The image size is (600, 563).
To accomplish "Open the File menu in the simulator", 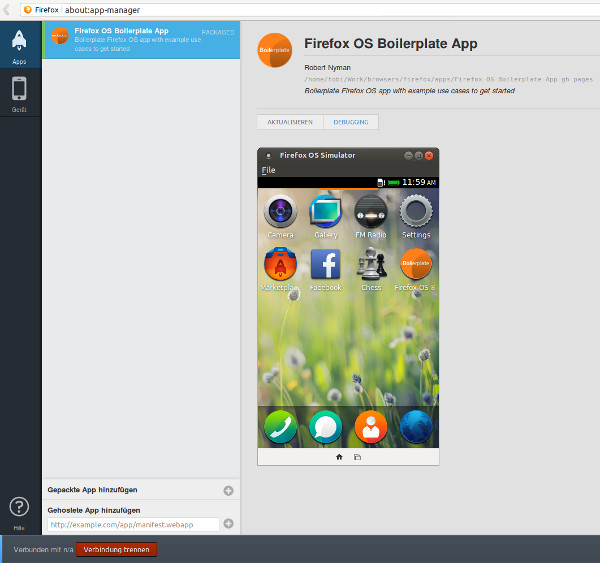I will (268, 170).
